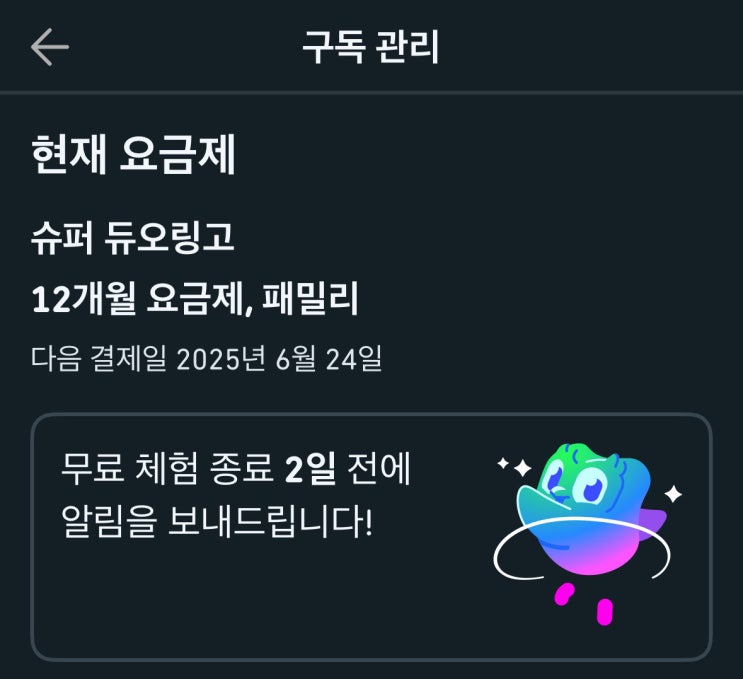The width and height of the screenshot is (743, 679).
Task: Select the date 2025년 6월 24일
Action: point(279,358)
